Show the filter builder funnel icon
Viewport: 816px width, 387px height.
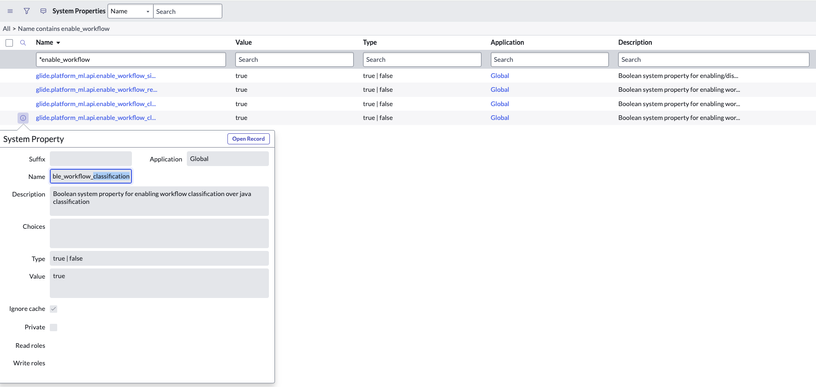[x=27, y=11]
